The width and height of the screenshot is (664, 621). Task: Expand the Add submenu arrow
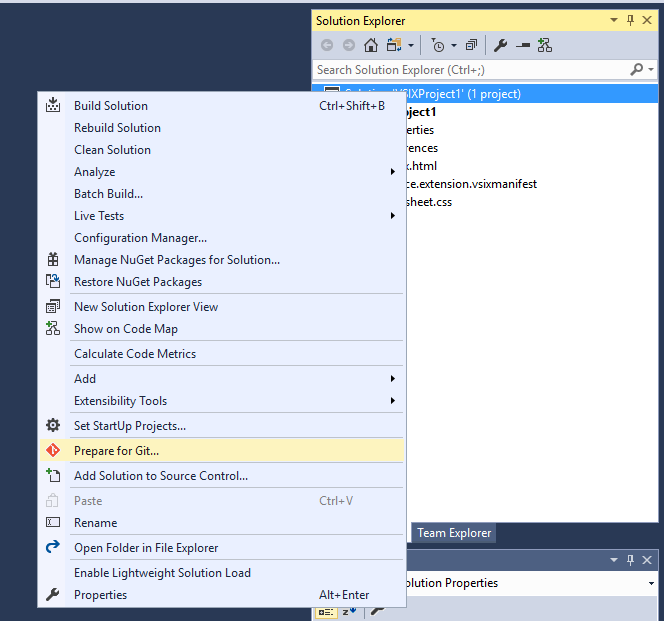pyautogui.click(x=393, y=378)
